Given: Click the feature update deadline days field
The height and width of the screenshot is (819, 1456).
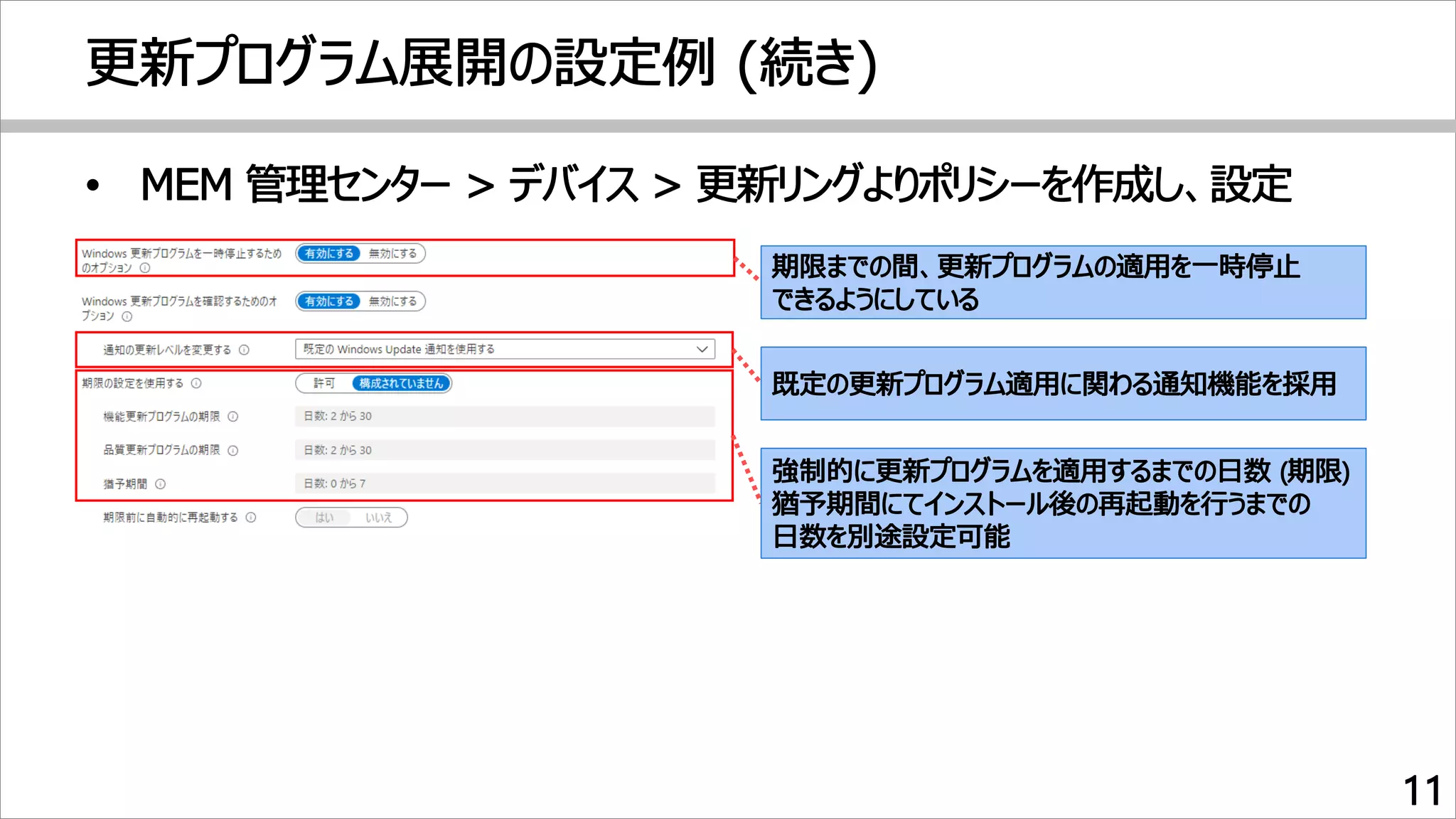Looking at the screenshot, I should (505, 417).
